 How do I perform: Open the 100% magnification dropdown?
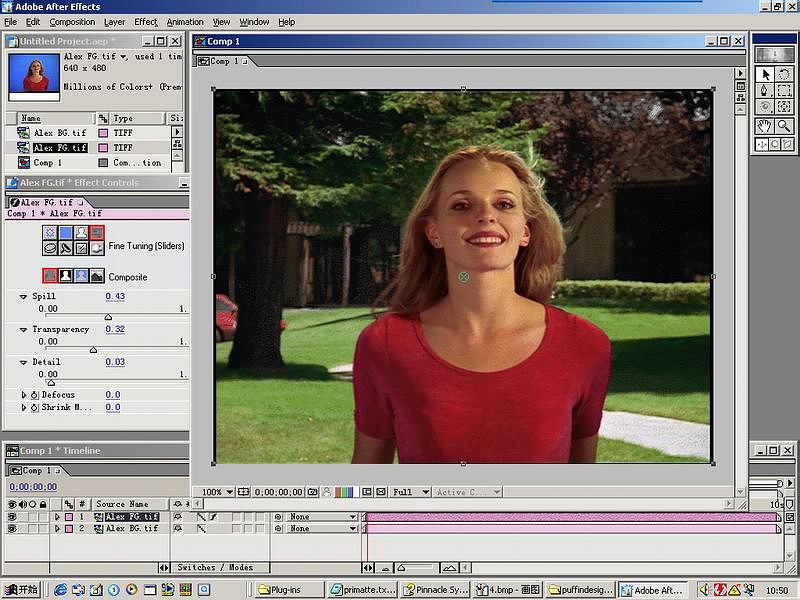tap(217, 492)
